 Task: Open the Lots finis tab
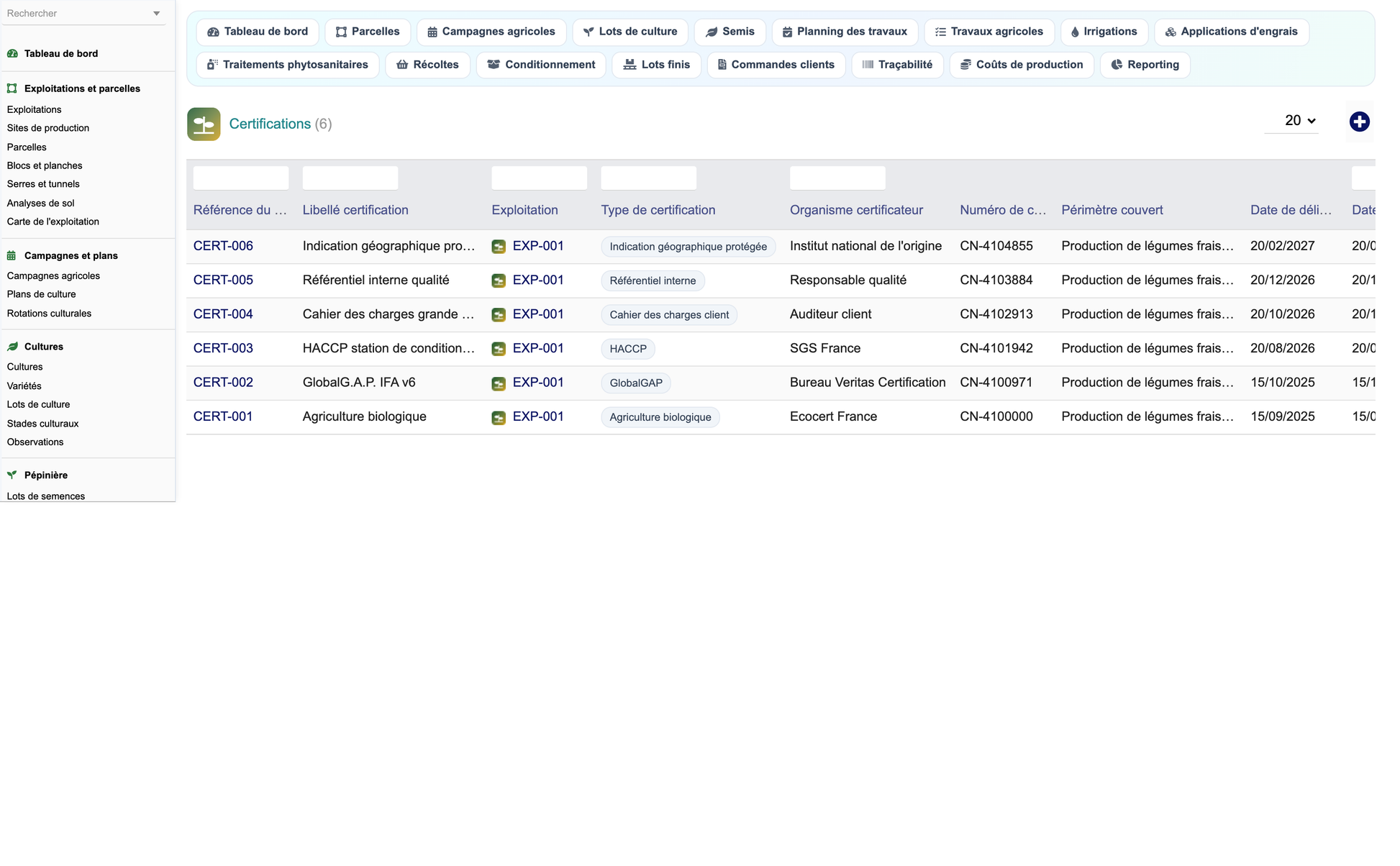click(x=656, y=65)
